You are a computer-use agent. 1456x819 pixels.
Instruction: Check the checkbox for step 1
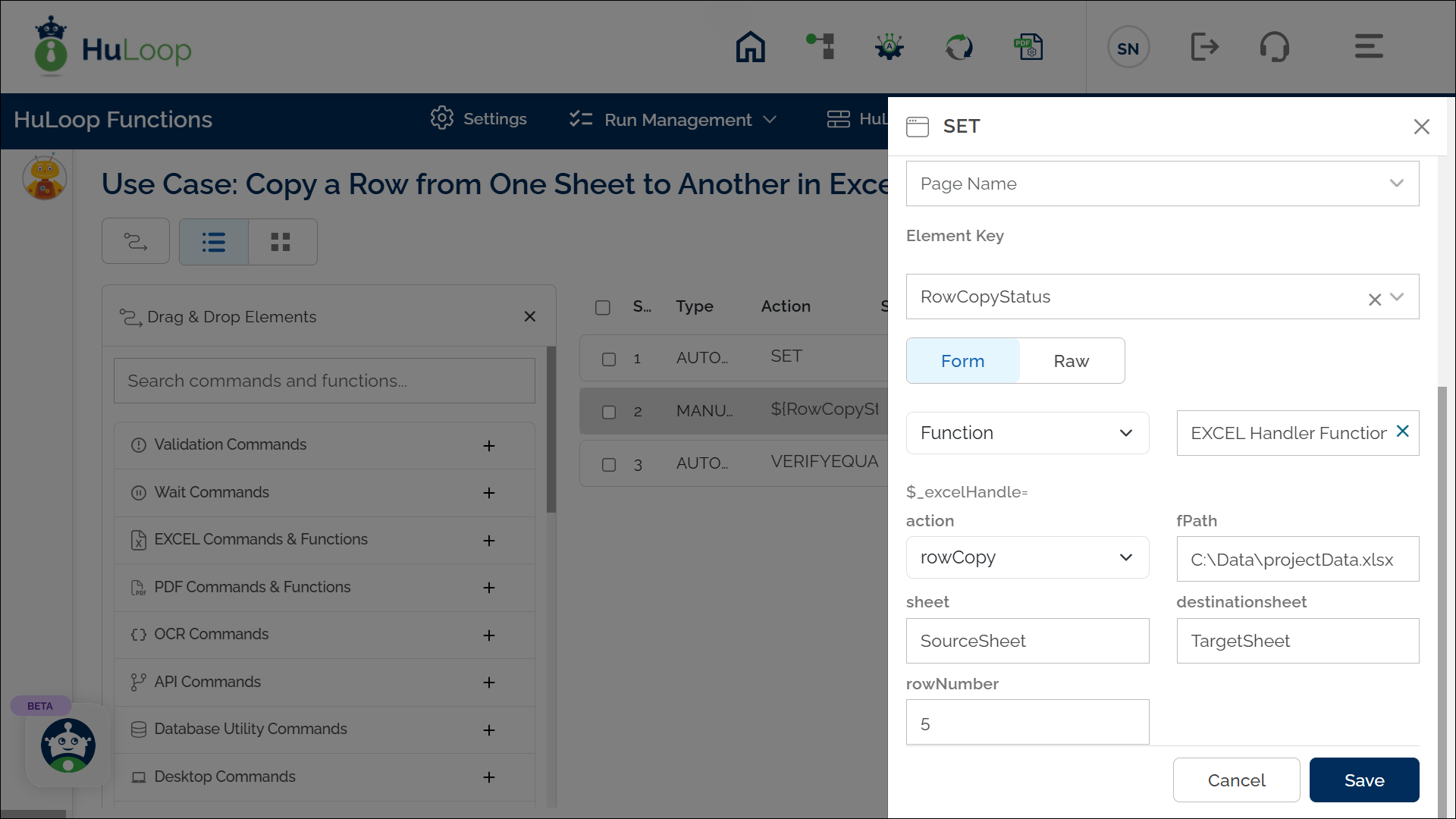click(609, 359)
